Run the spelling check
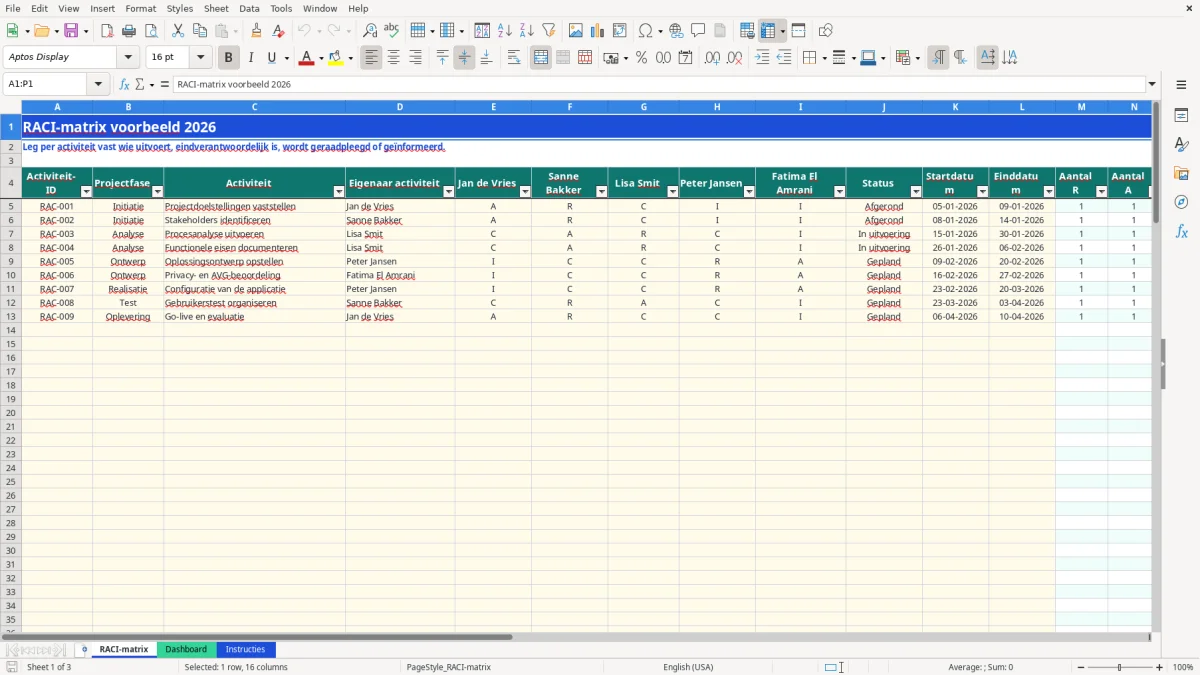 [x=392, y=31]
